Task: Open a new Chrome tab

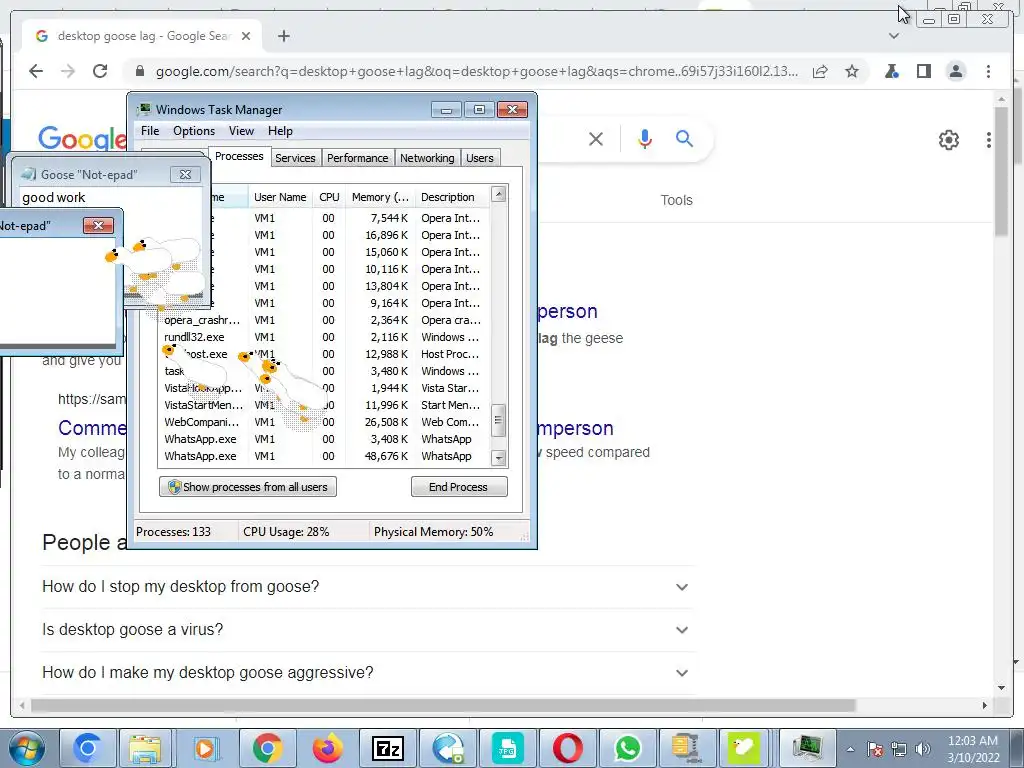Action: [x=283, y=36]
